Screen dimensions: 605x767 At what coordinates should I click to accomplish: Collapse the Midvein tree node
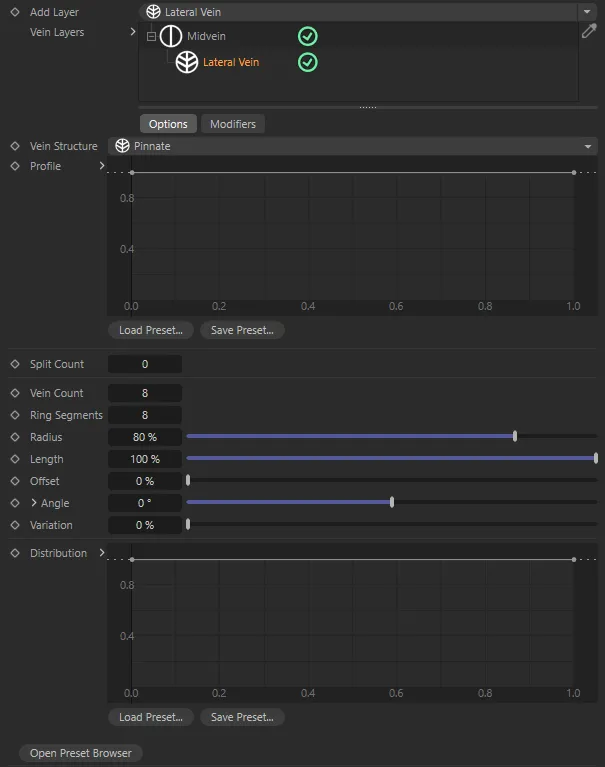151,36
